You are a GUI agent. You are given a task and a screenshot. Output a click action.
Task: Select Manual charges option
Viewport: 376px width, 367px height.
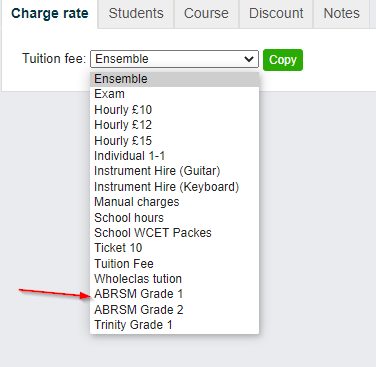click(174, 202)
